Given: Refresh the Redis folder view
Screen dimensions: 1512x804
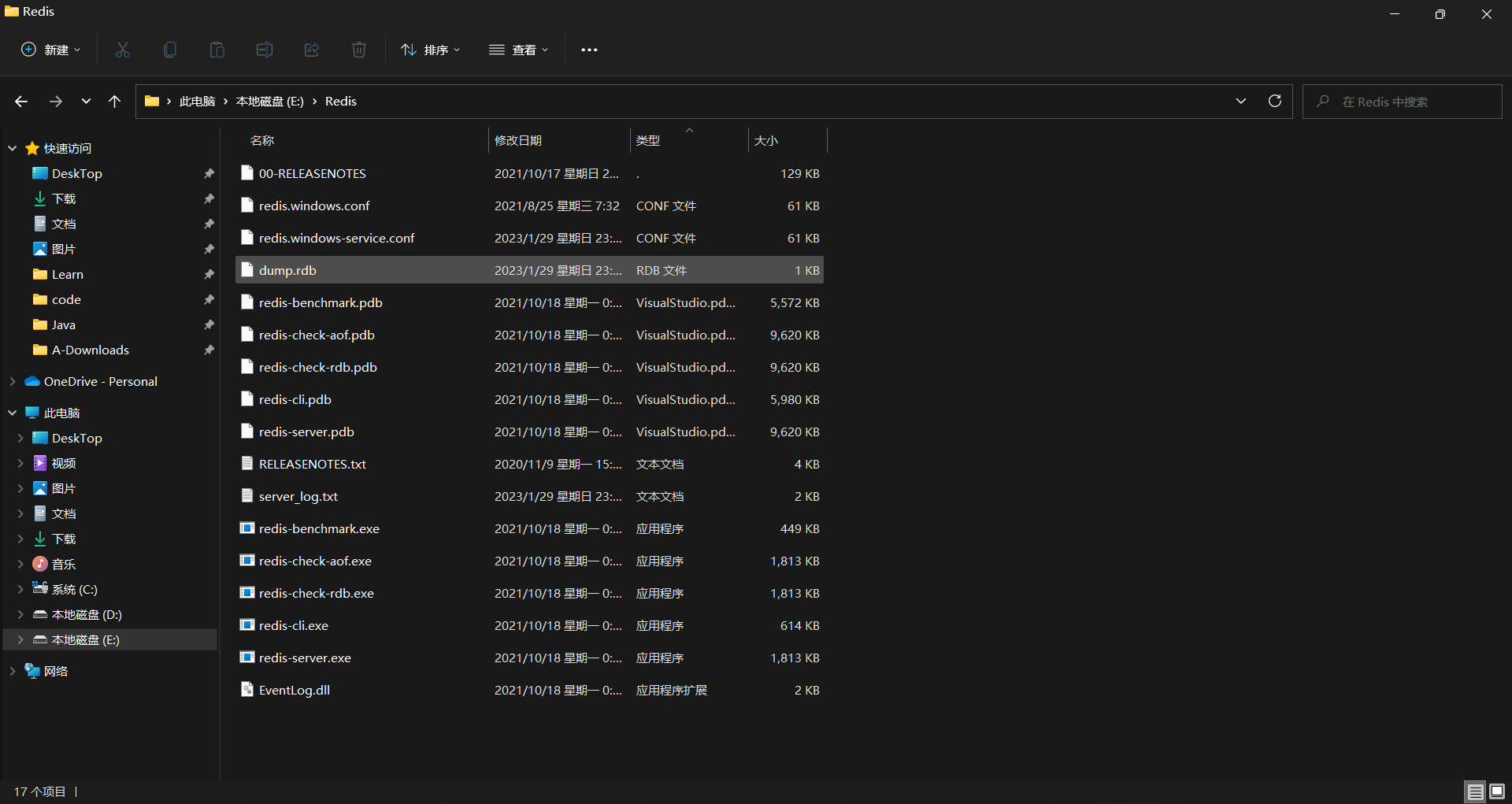Looking at the screenshot, I should pos(1275,101).
